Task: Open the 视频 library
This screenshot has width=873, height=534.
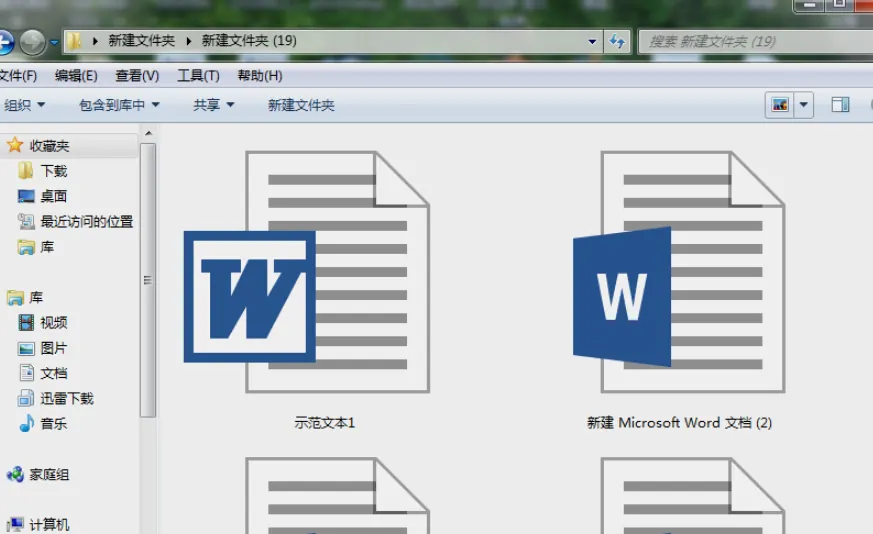Action: pos(54,322)
